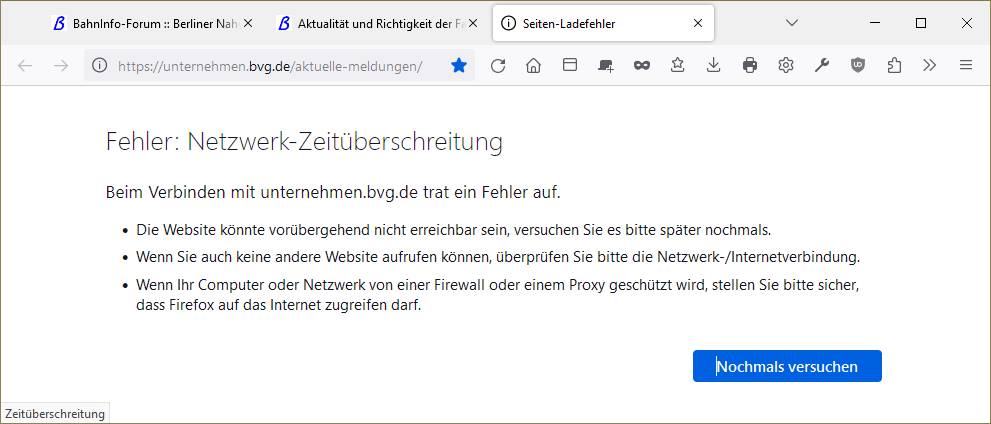Open the downloads panel

tap(713, 65)
